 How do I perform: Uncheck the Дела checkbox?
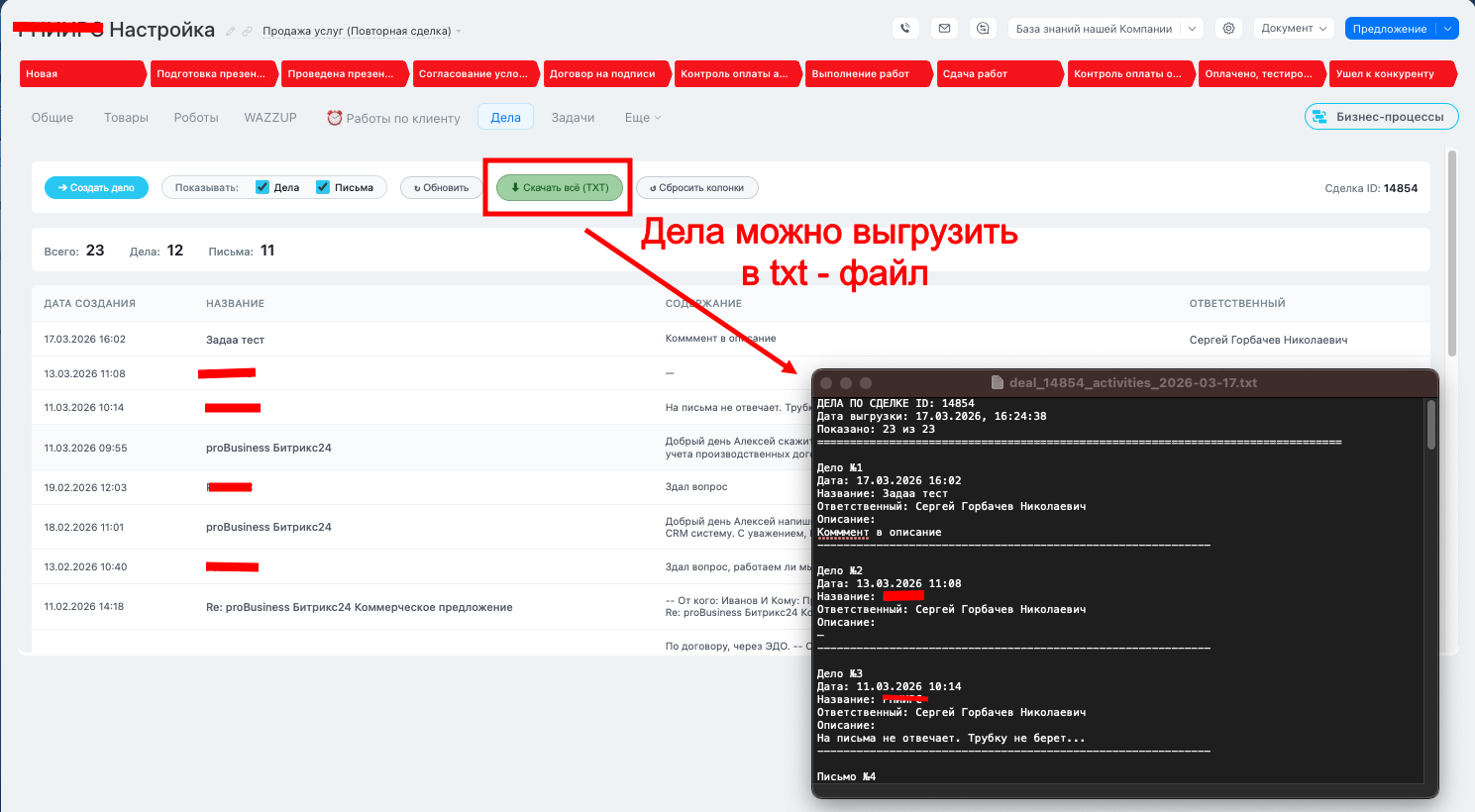pyautogui.click(x=263, y=187)
